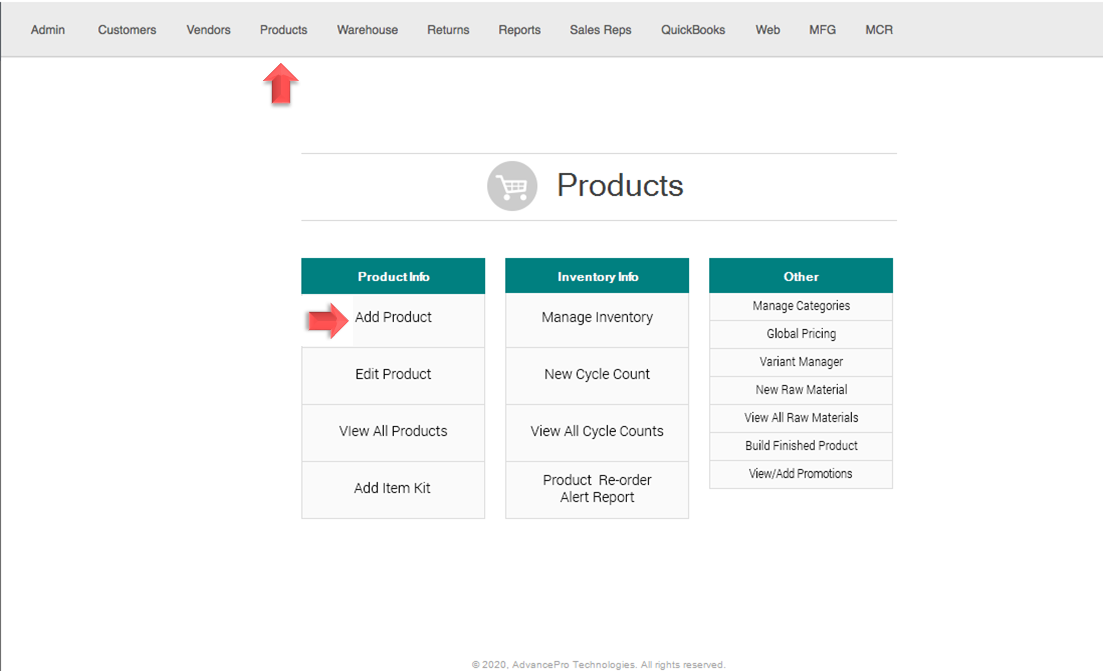Open Product Re-order Alert Report

point(597,489)
